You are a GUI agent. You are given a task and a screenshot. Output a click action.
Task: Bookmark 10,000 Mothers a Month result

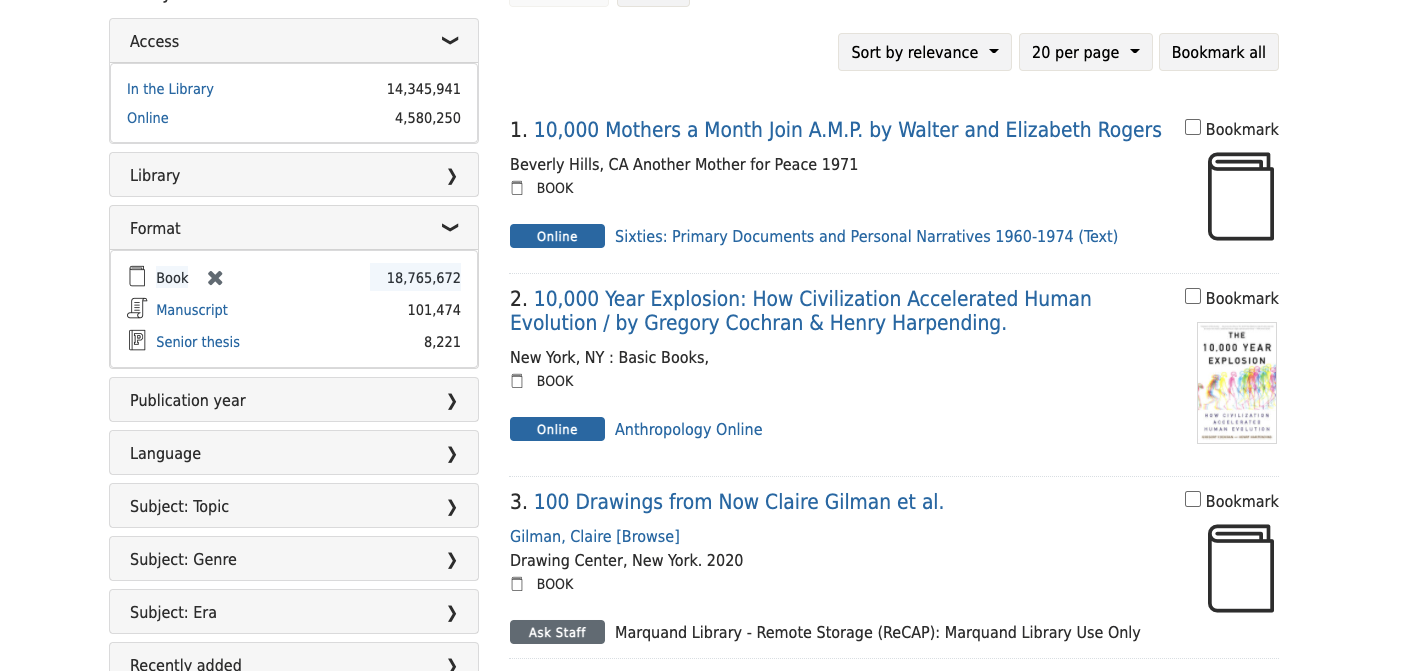[1193, 127]
